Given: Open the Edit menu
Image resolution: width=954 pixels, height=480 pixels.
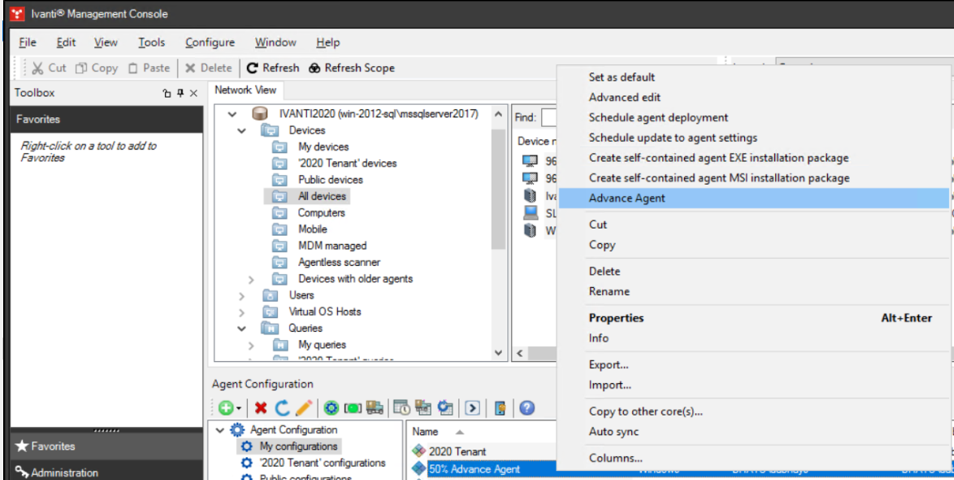Looking at the screenshot, I should pos(66,43).
